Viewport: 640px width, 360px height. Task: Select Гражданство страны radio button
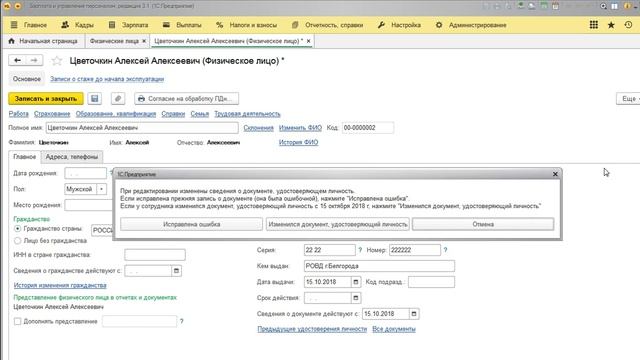[x=18, y=229]
